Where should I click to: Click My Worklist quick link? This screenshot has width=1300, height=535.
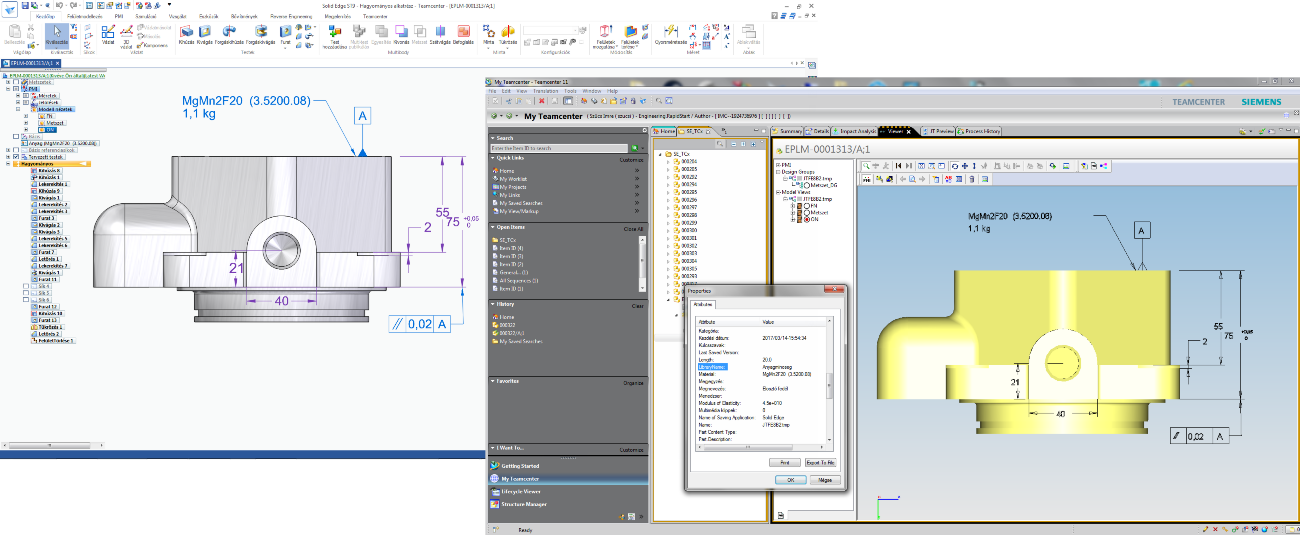point(512,178)
